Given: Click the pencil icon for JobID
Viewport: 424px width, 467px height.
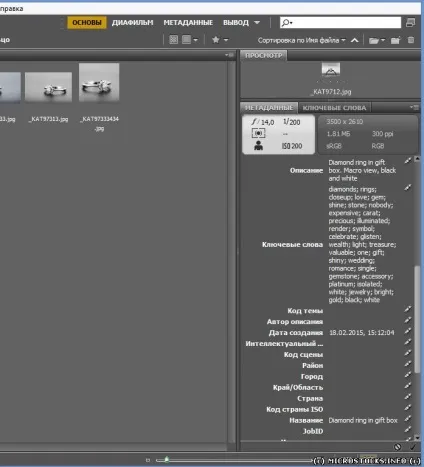Looking at the screenshot, I should tap(408, 429).
